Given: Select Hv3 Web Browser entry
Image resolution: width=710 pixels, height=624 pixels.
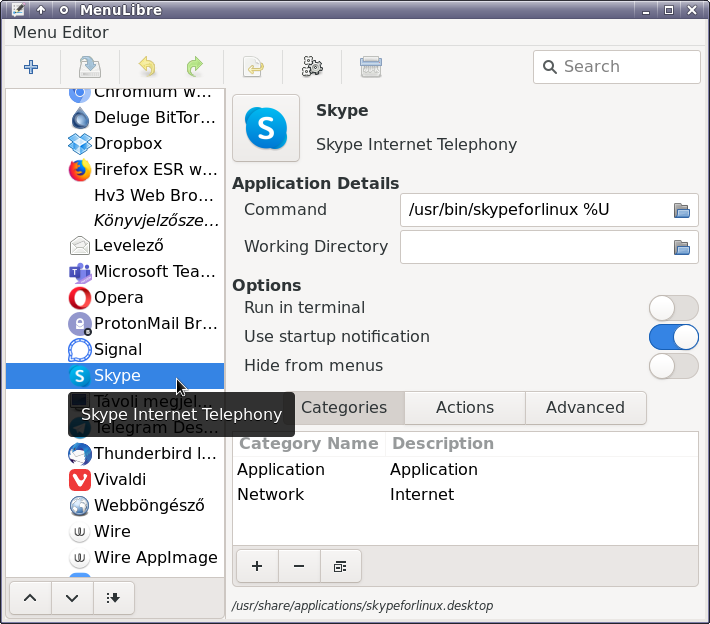Looking at the screenshot, I should tap(115, 195).
